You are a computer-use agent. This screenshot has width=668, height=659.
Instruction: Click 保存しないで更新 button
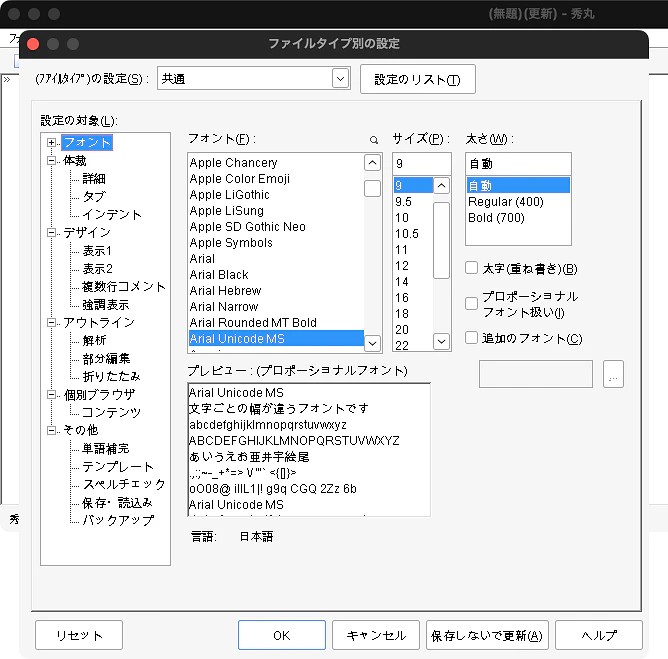(x=487, y=635)
